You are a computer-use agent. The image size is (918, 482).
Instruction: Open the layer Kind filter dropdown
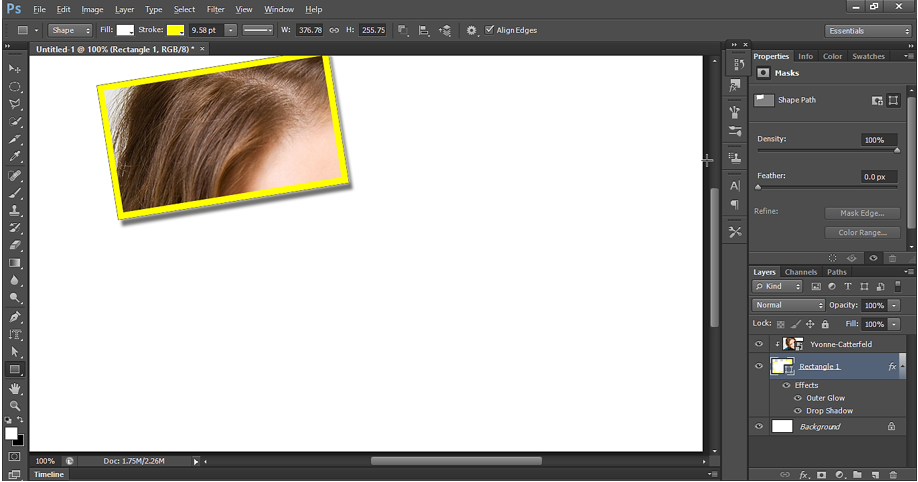point(777,286)
